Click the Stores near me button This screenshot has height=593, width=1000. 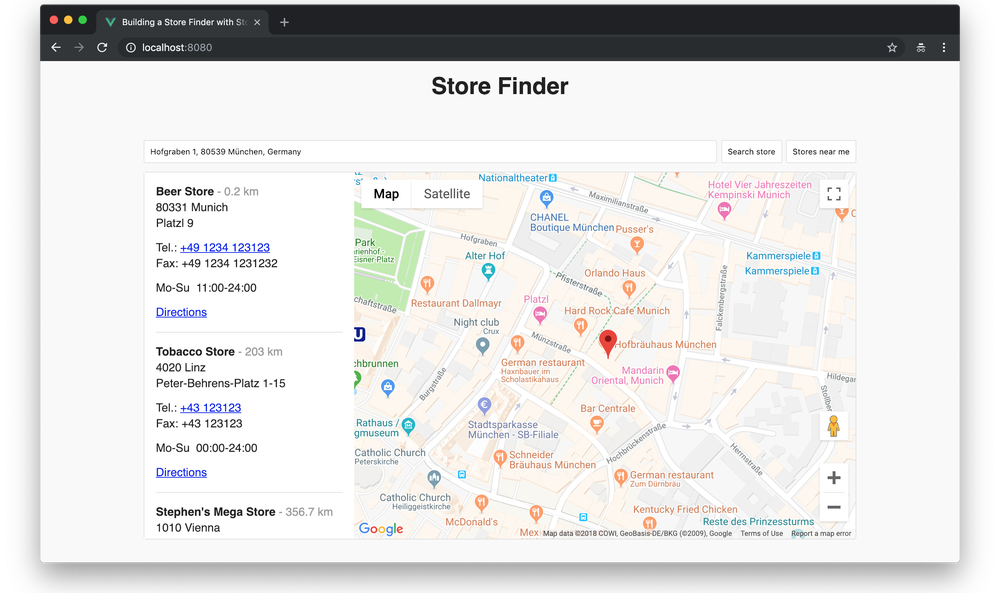821,152
